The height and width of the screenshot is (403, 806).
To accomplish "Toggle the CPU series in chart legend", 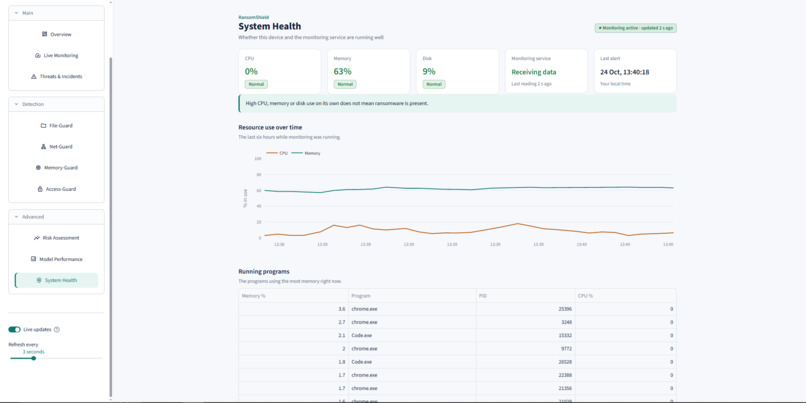I will point(277,153).
